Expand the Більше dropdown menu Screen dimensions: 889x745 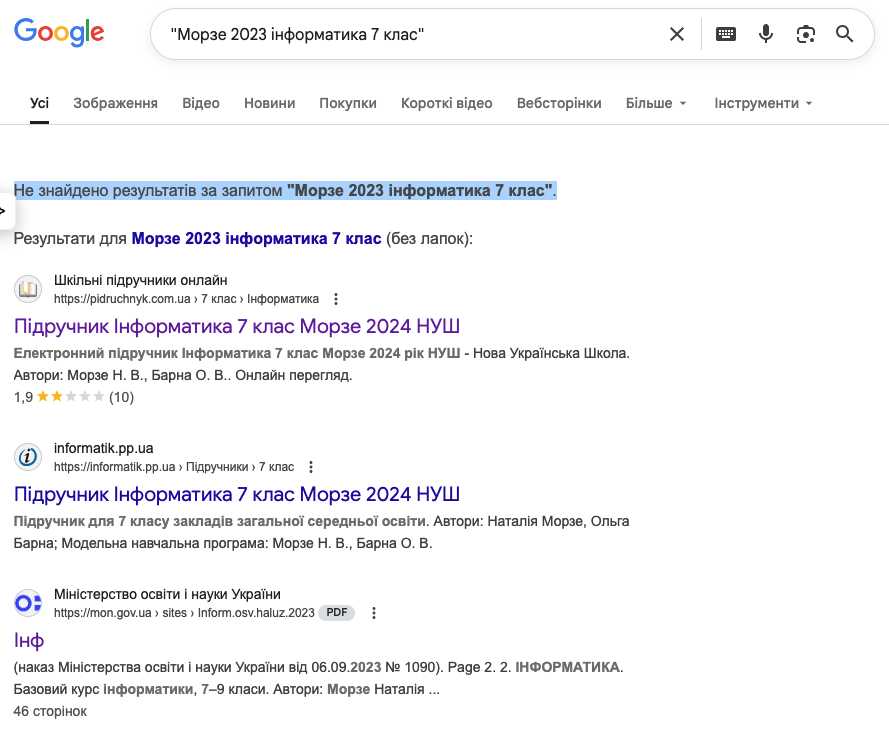pos(656,103)
